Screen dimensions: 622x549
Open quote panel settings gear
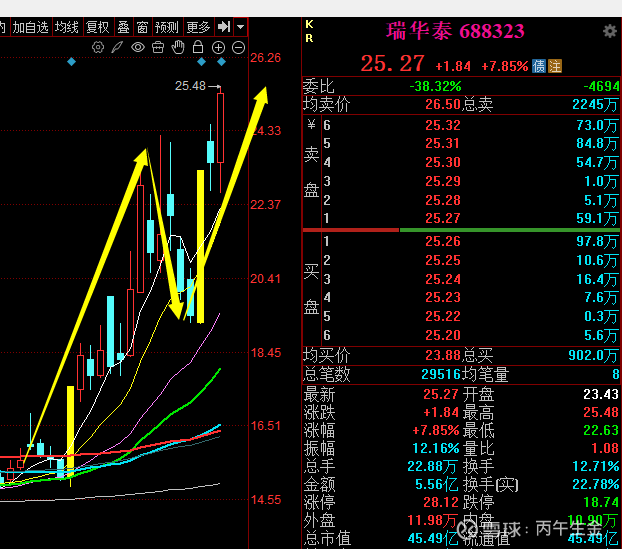click(x=609, y=31)
